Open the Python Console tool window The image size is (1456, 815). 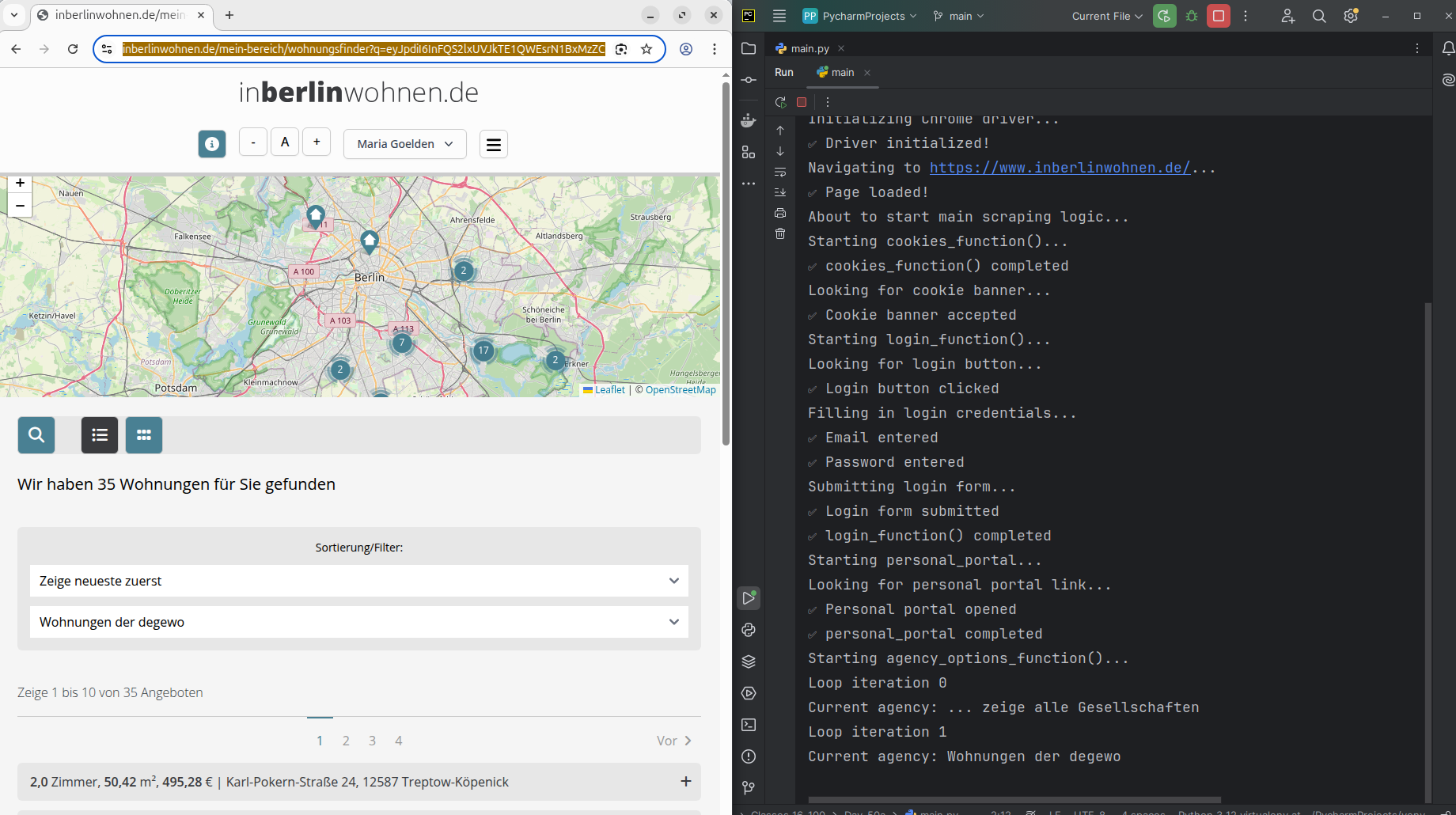(749, 630)
